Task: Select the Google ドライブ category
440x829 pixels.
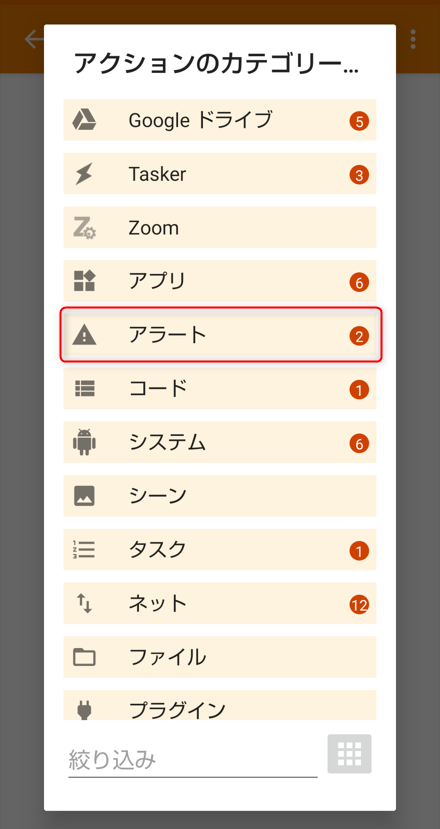Action: click(x=220, y=119)
